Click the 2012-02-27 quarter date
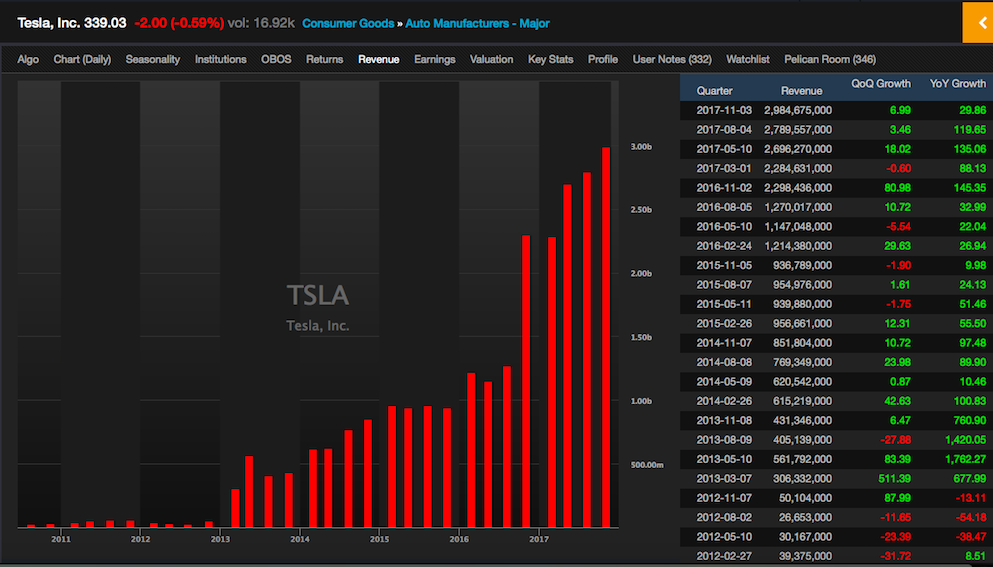This screenshot has width=993, height=567. (x=724, y=556)
